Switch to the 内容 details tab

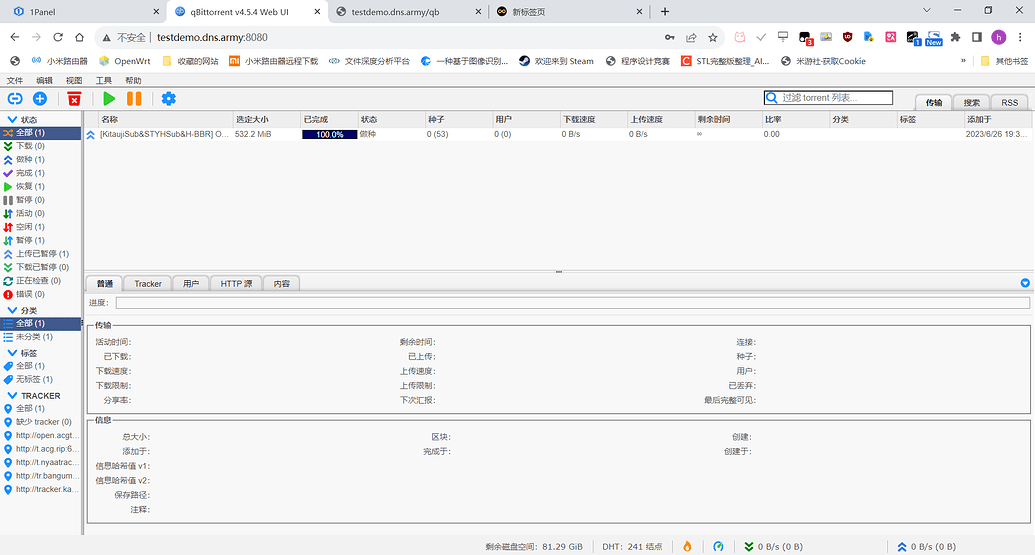pyautogui.click(x=282, y=284)
